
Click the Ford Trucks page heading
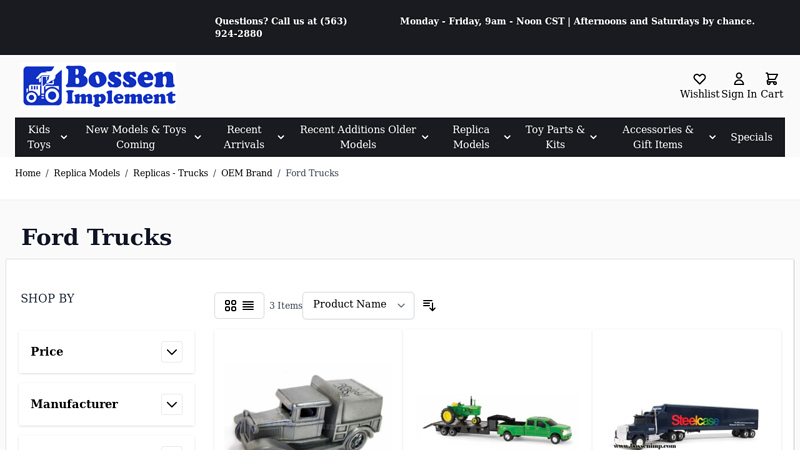[96, 237]
